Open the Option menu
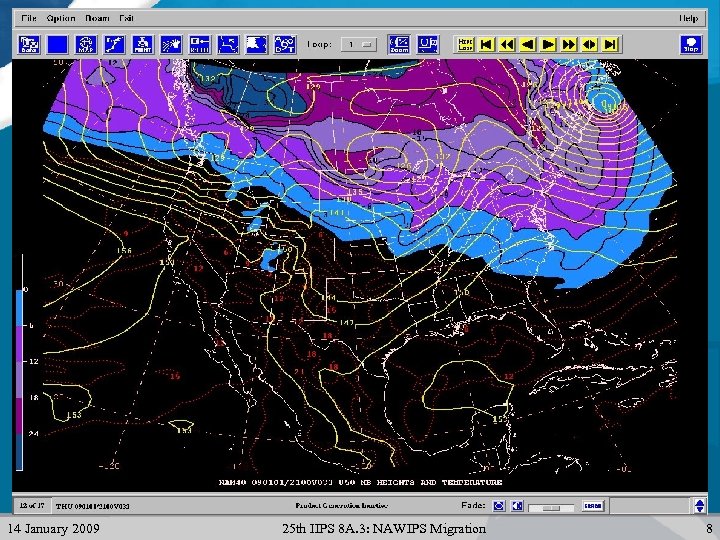Viewport: 720px width, 540px height. coord(61,18)
